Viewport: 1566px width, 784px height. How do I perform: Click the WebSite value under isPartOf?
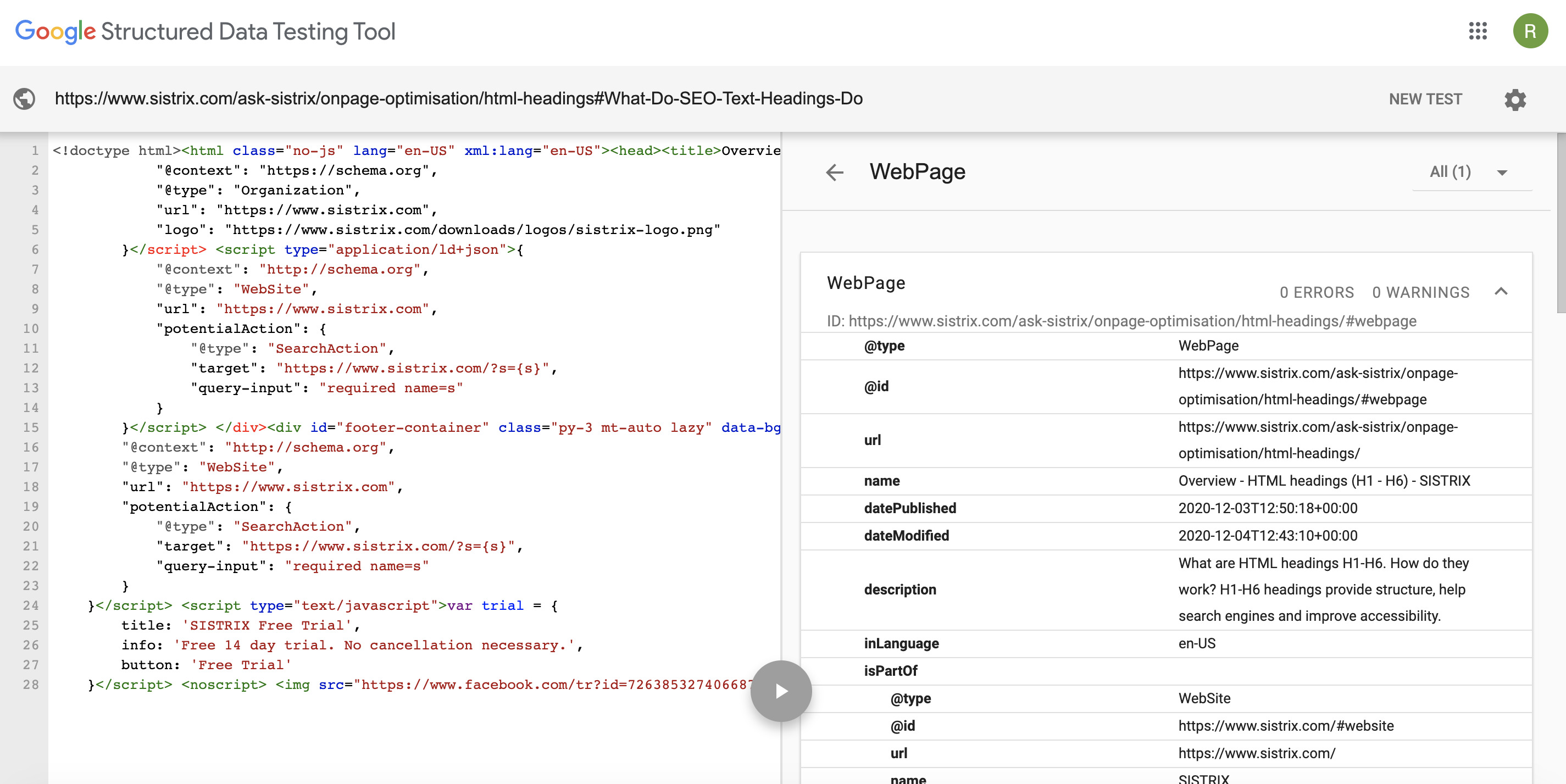coord(1204,698)
